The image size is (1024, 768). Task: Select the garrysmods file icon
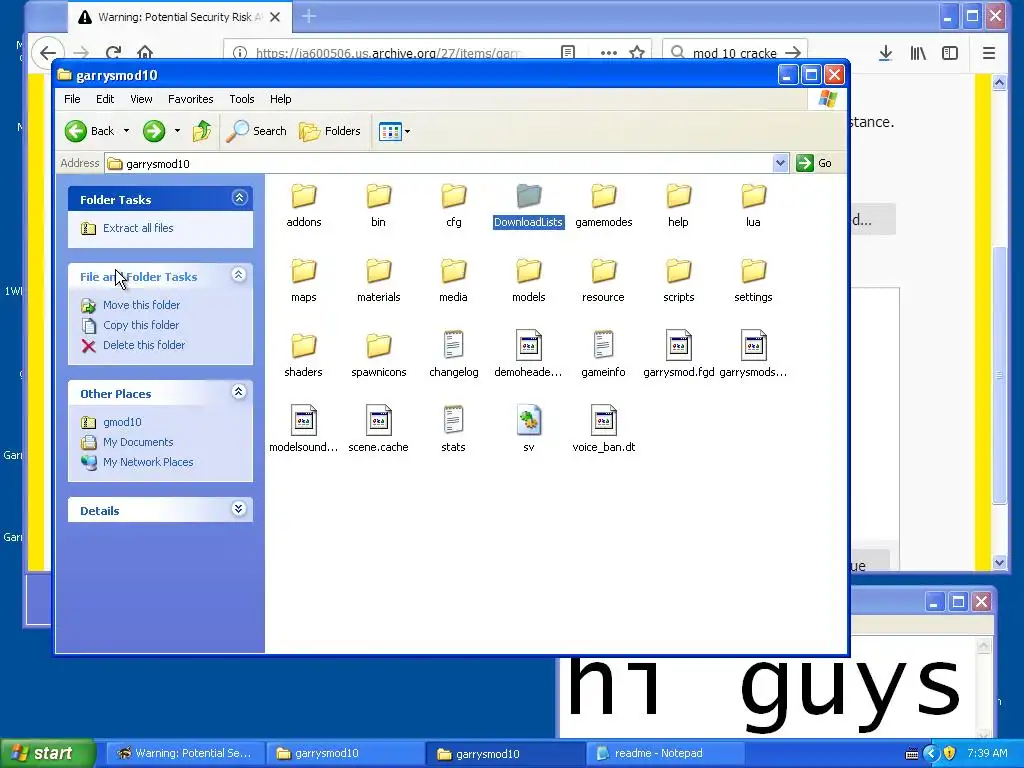(754, 345)
